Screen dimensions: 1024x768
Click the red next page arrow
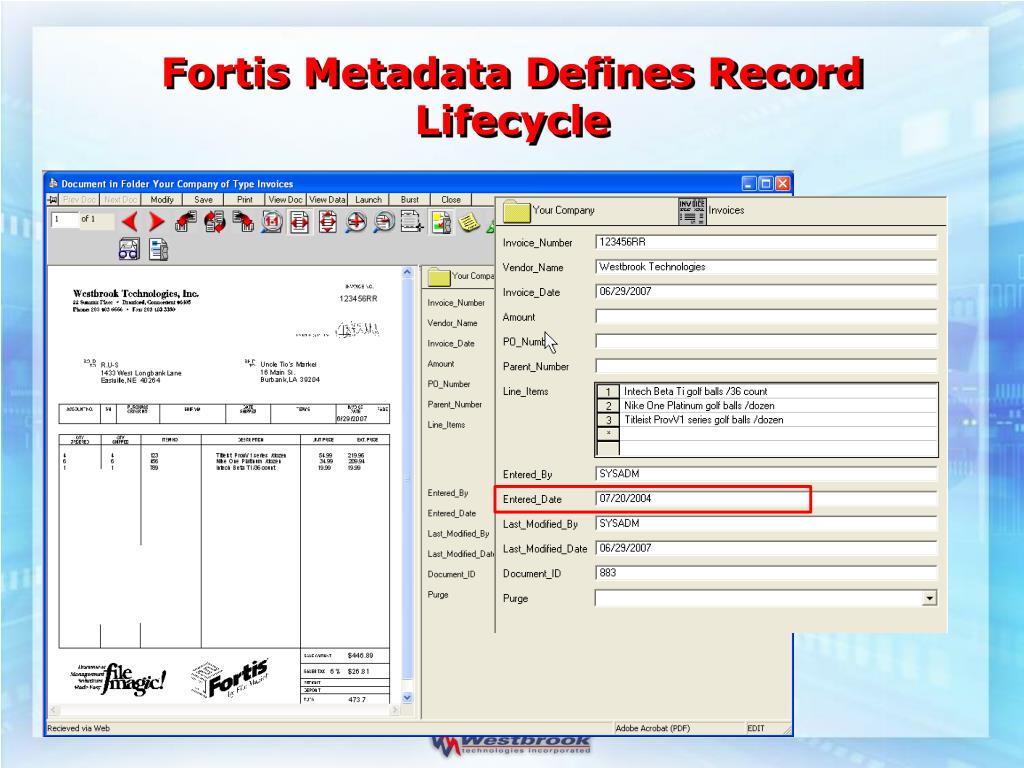pyautogui.click(x=157, y=222)
